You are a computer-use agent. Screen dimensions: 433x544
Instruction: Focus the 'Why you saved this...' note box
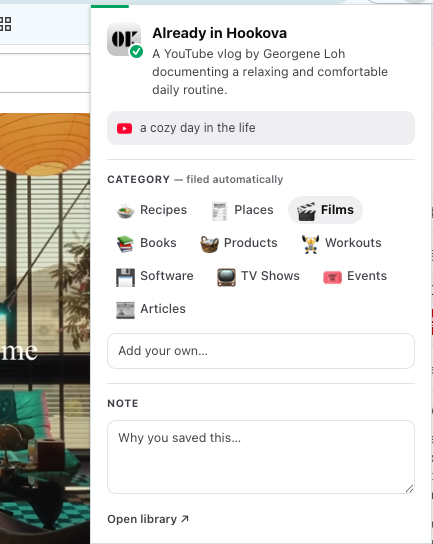click(261, 457)
